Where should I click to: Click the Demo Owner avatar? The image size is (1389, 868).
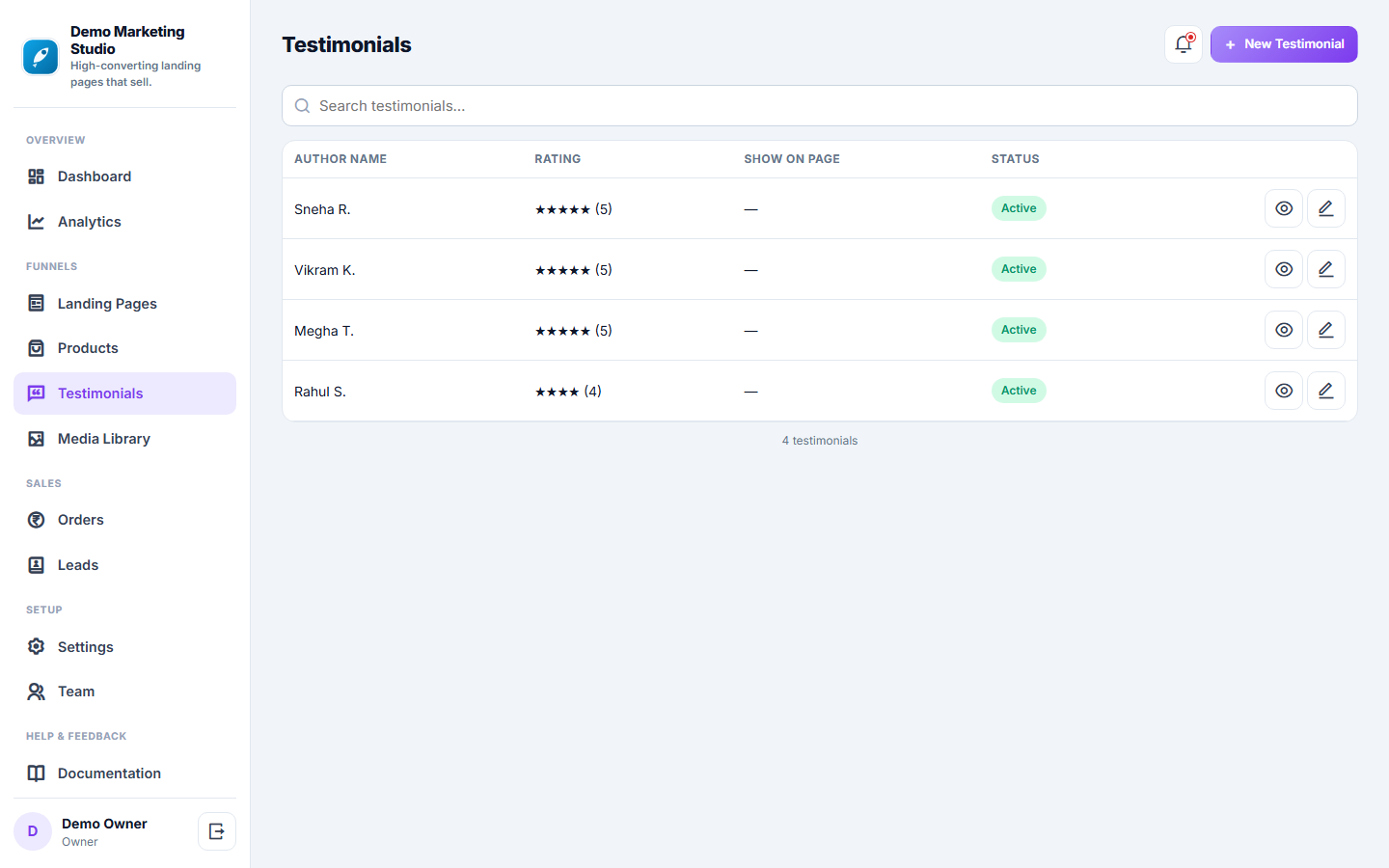pyautogui.click(x=33, y=831)
